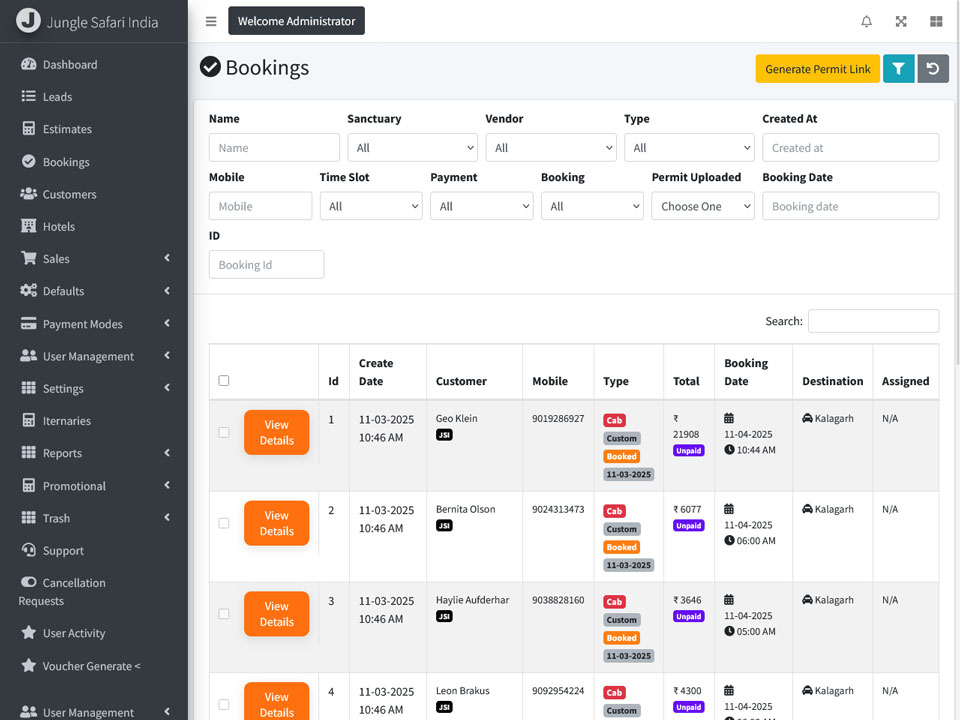Screen dimensions: 960x720
Task: Open the Type dropdown filter
Action: [x=689, y=148]
